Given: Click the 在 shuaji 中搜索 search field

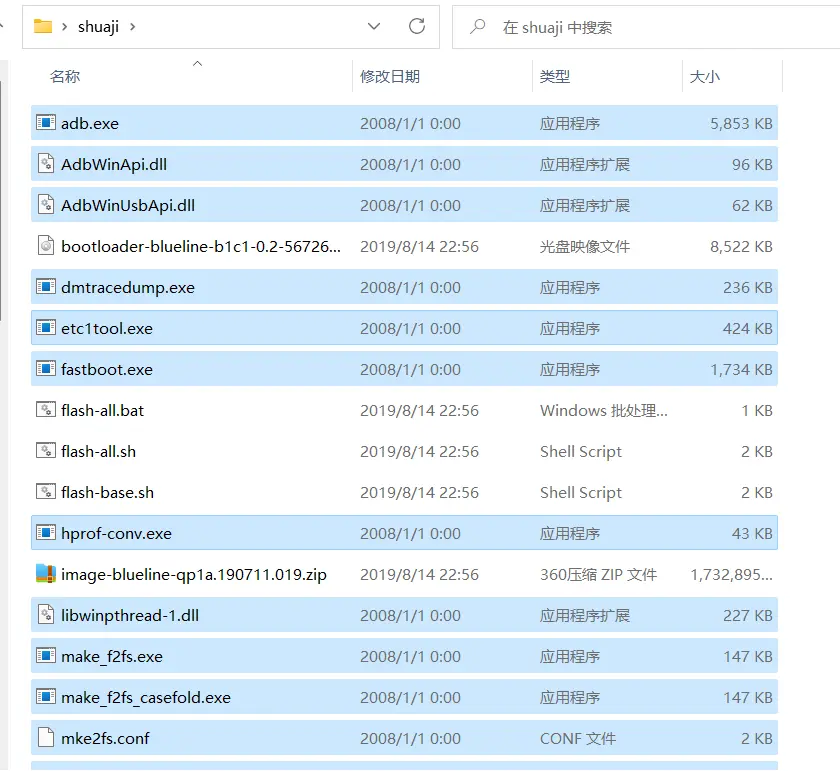Looking at the screenshot, I should [646, 27].
